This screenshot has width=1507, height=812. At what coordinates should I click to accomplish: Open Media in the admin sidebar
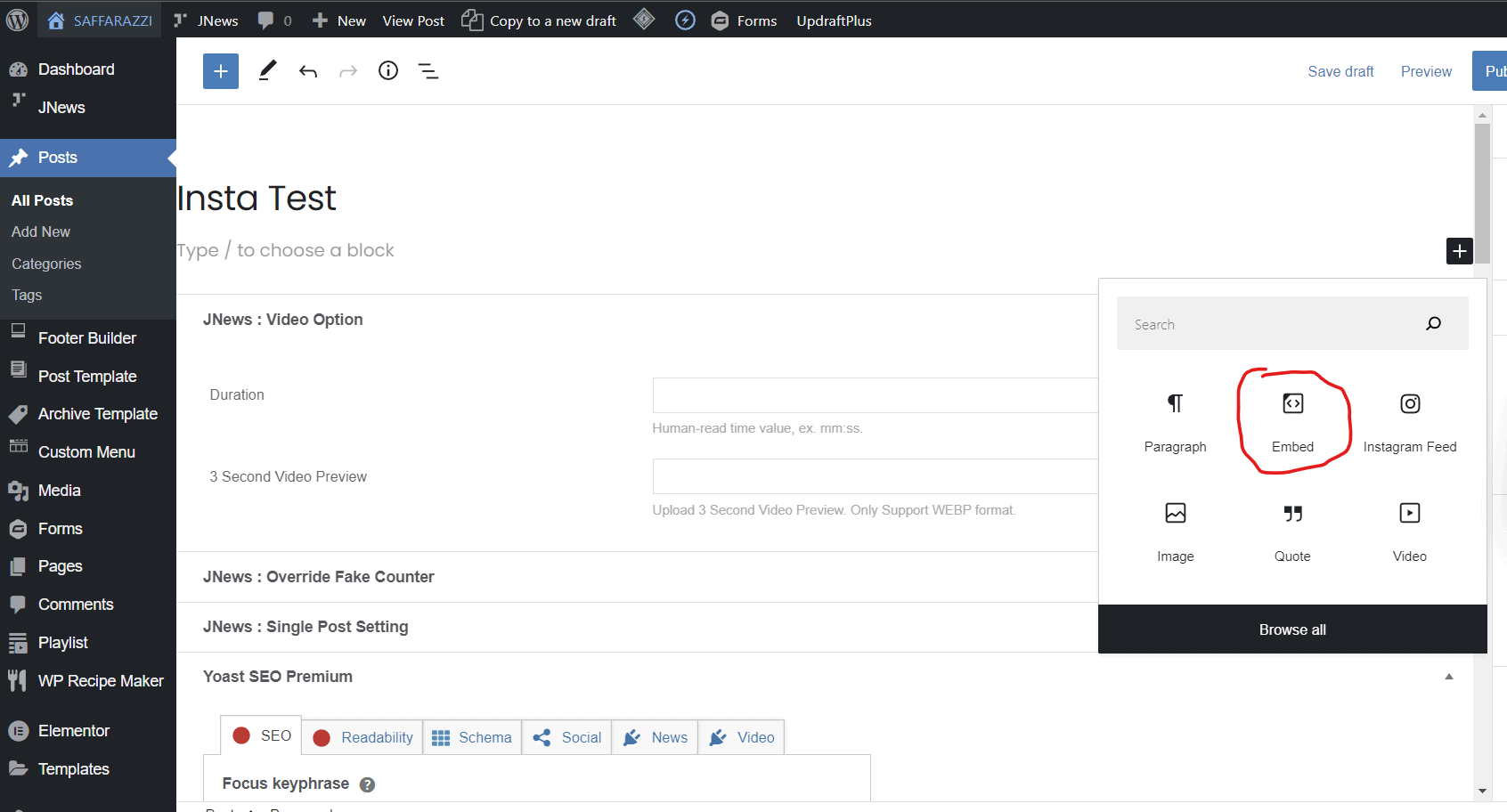60,491
